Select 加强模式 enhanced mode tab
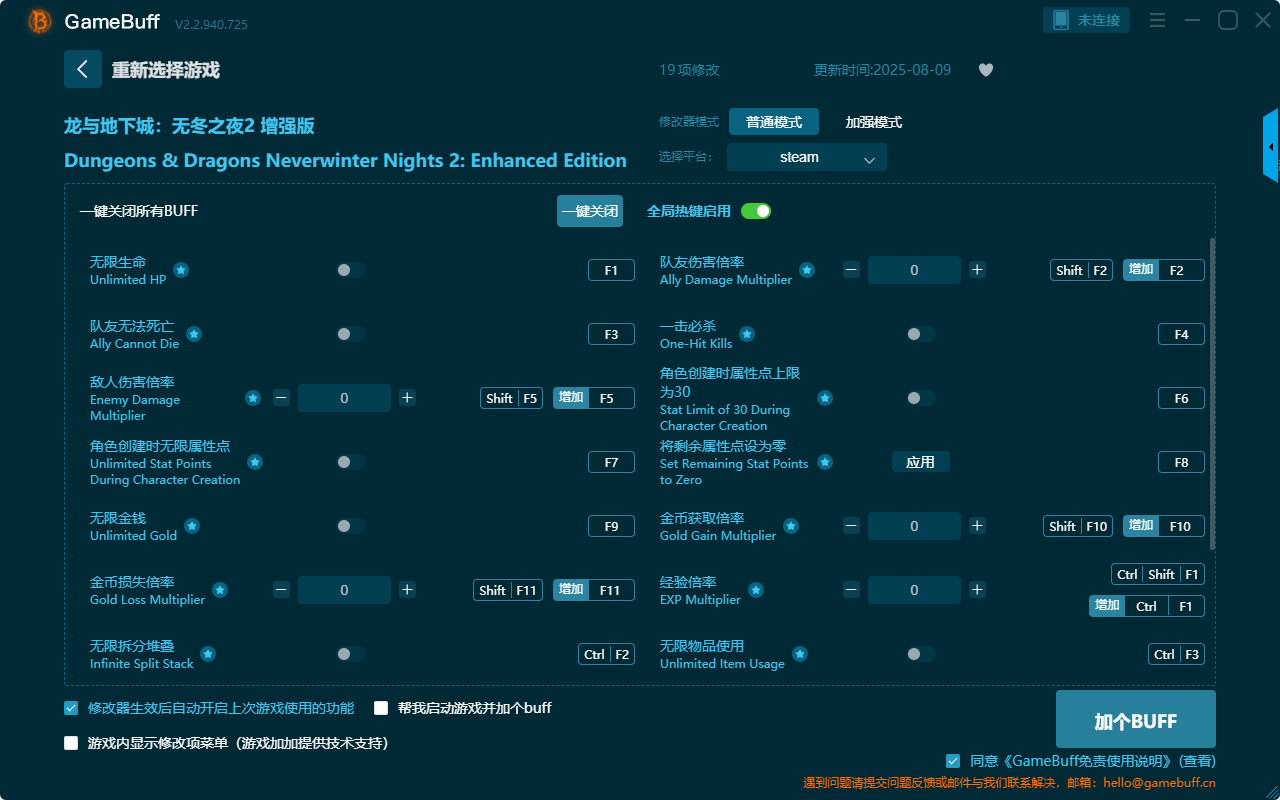Viewport: 1280px width, 800px height. click(874, 122)
